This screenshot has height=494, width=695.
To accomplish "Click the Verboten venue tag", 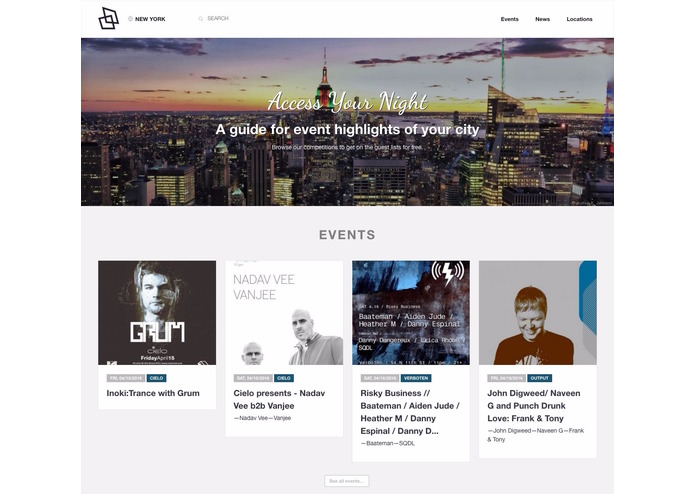I will [416, 378].
